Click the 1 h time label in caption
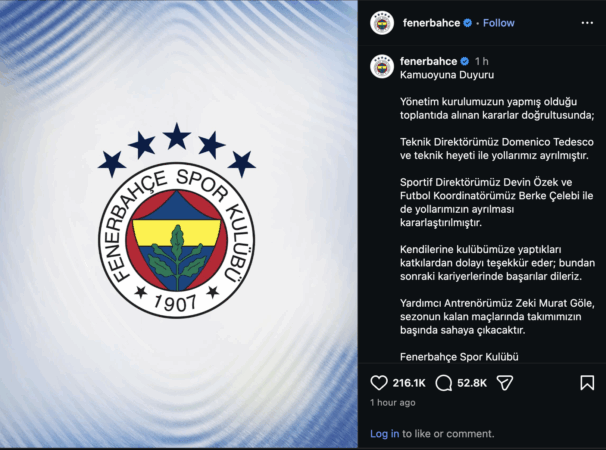Screen dimensions: 606x450 (482, 61)
